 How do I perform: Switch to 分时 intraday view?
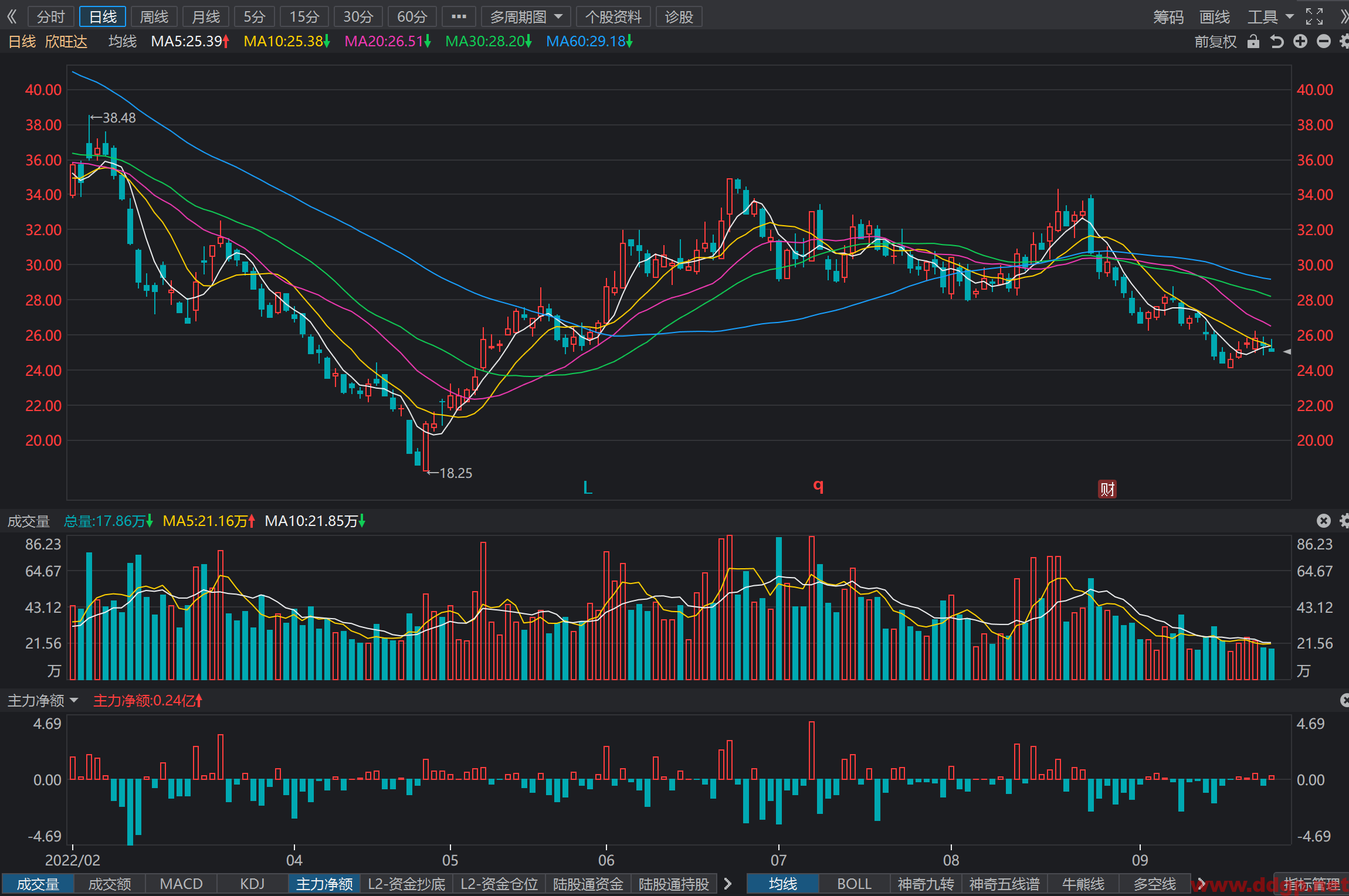point(51,16)
